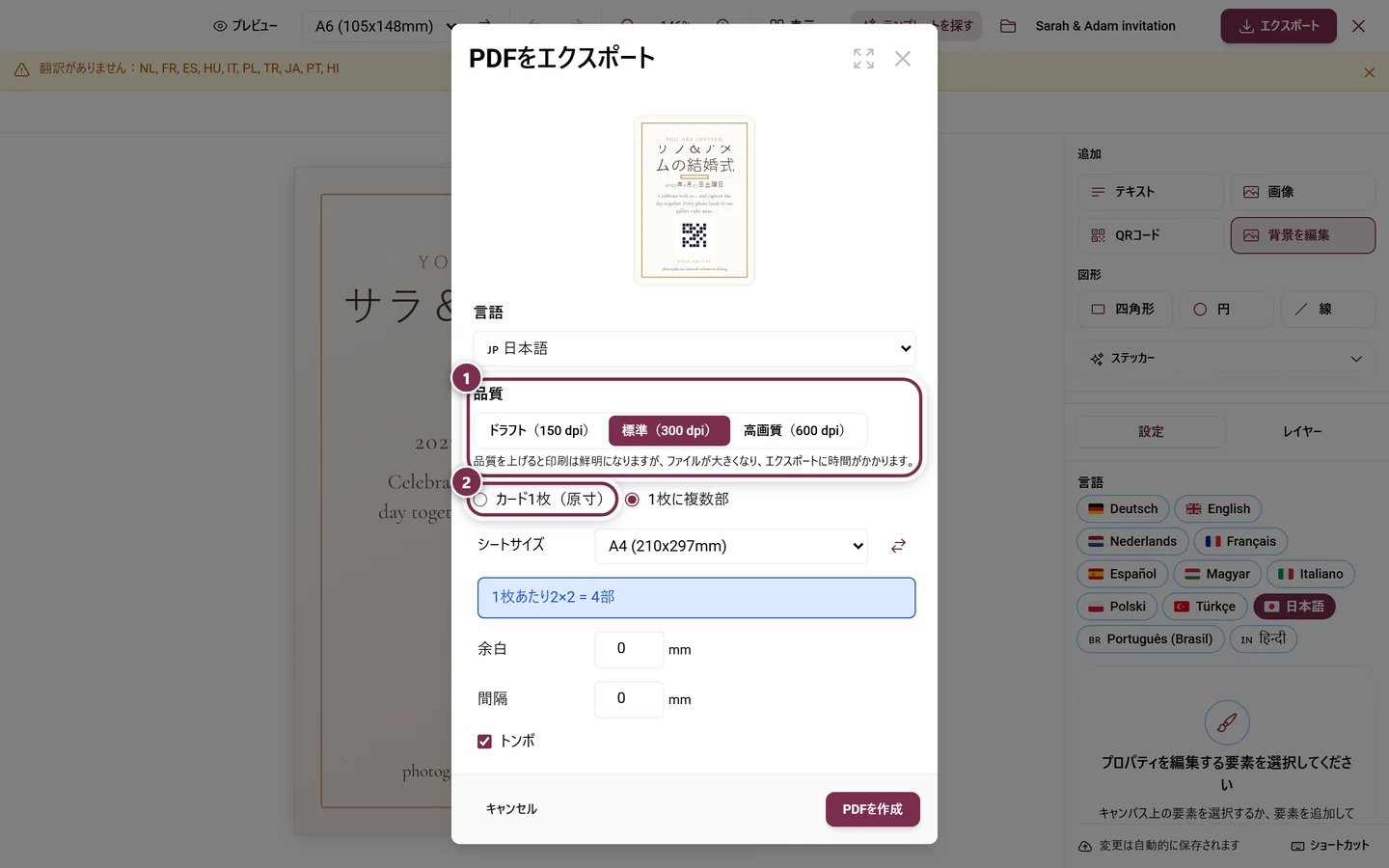Click the fullscreen expand icon in PDF dialog
1389x868 pixels.
(863, 59)
